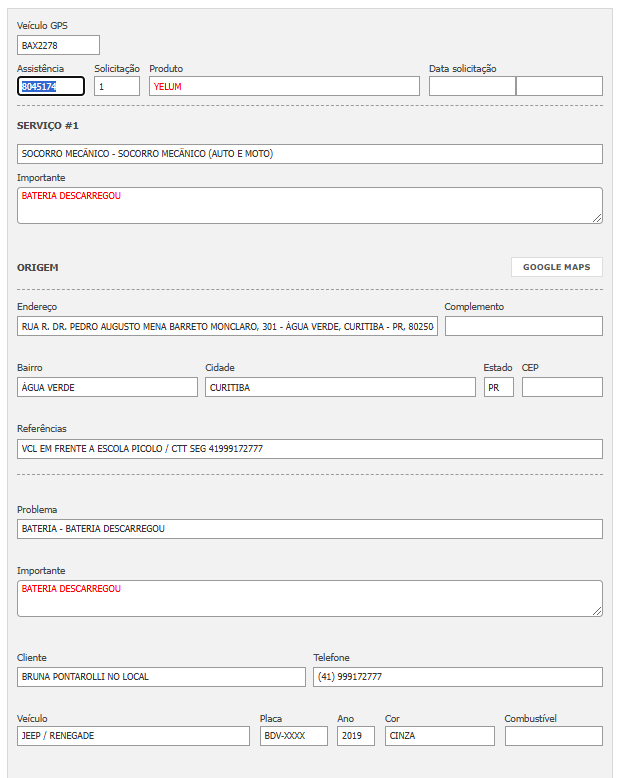Click the GOOGLE MAPS button
The image size is (617, 778).
556,267
